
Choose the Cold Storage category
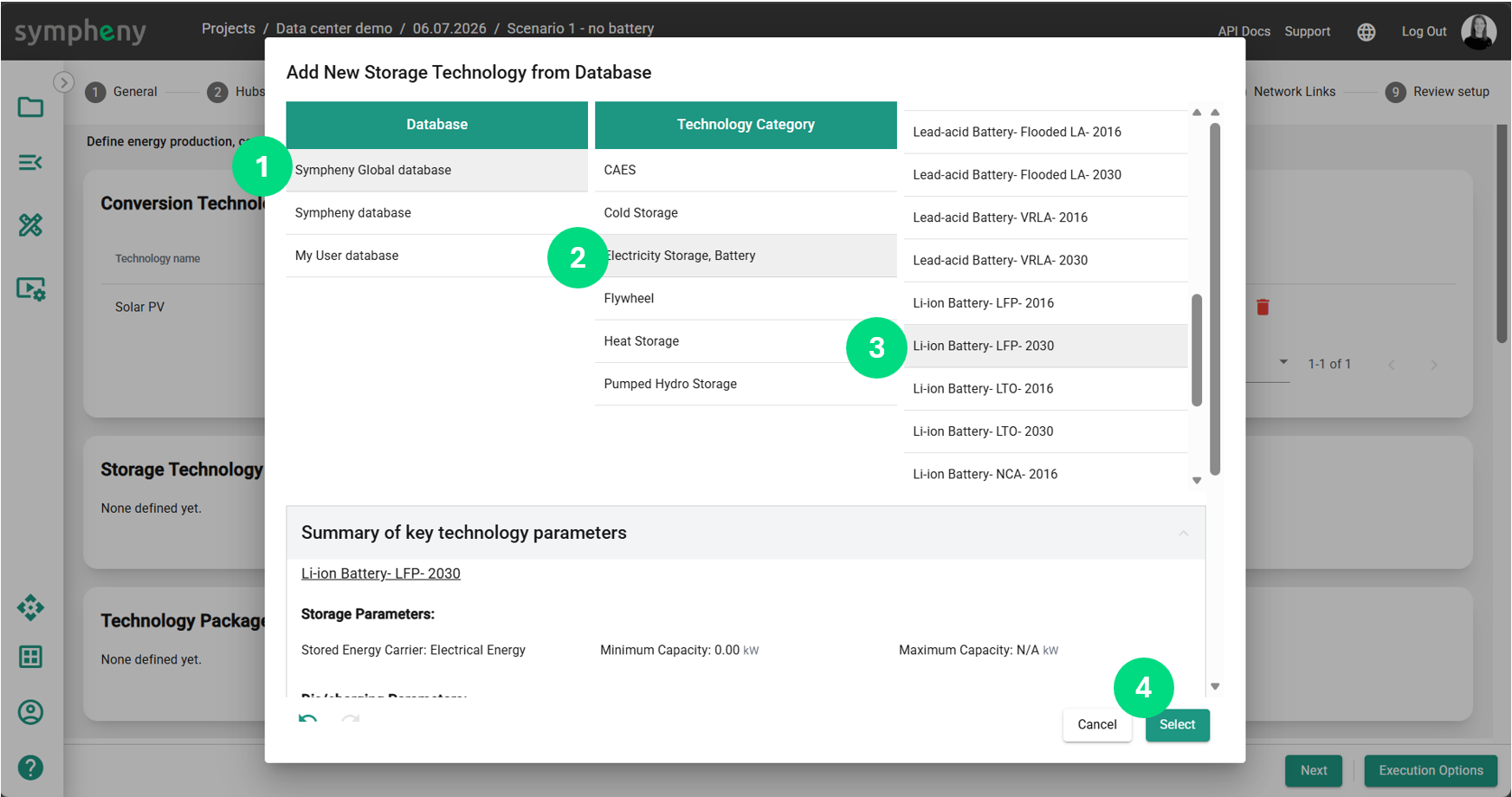(746, 213)
